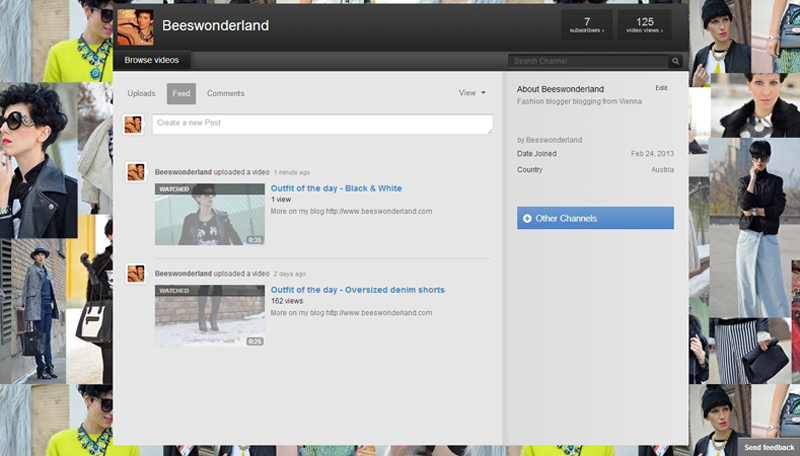This screenshot has height=456, width=800.
Task: Open the 7 subscribers counter
Action: (x=587, y=24)
